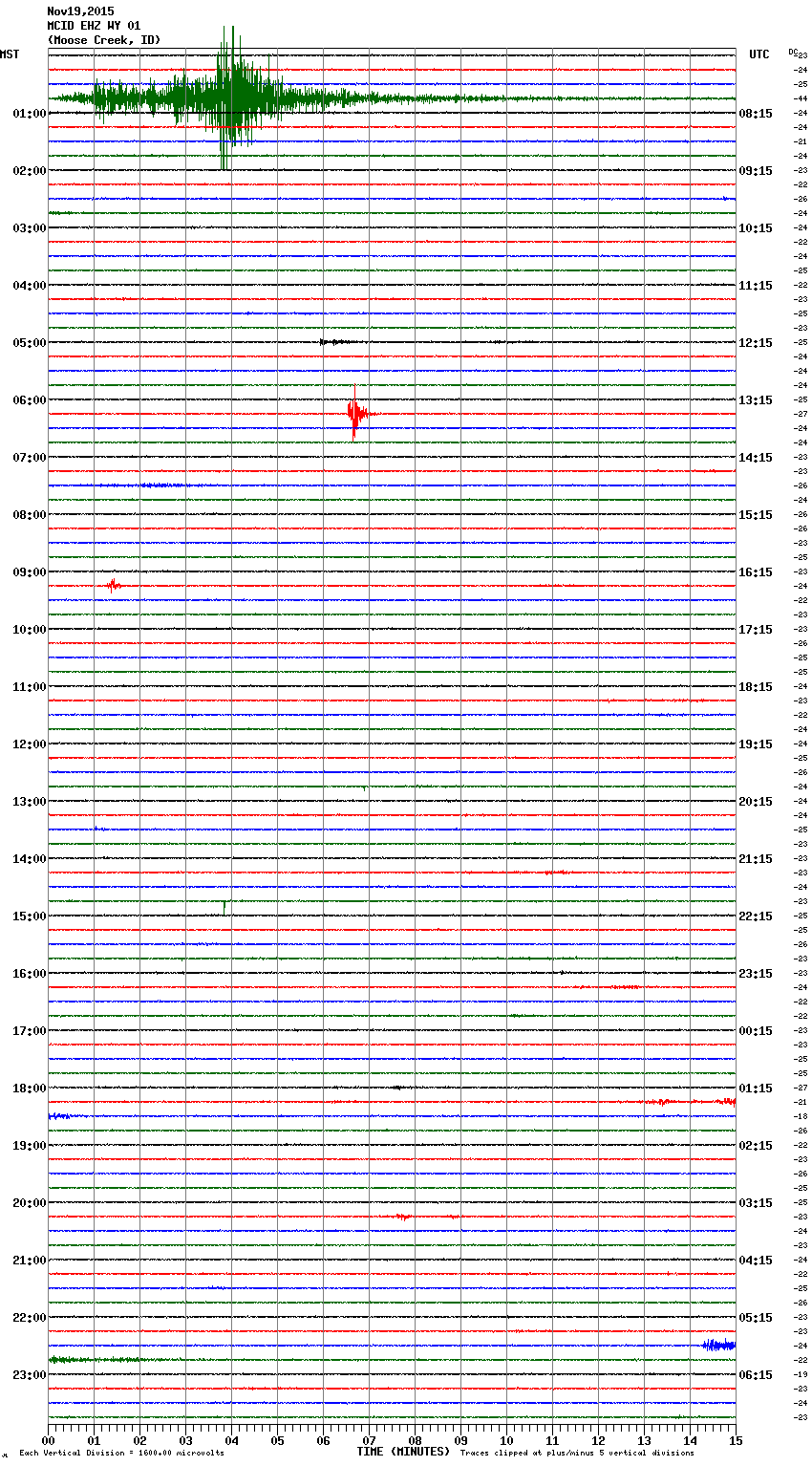Select the 04 minute axis tick label
This screenshot has height=1466, width=812.
(232, 1440)
